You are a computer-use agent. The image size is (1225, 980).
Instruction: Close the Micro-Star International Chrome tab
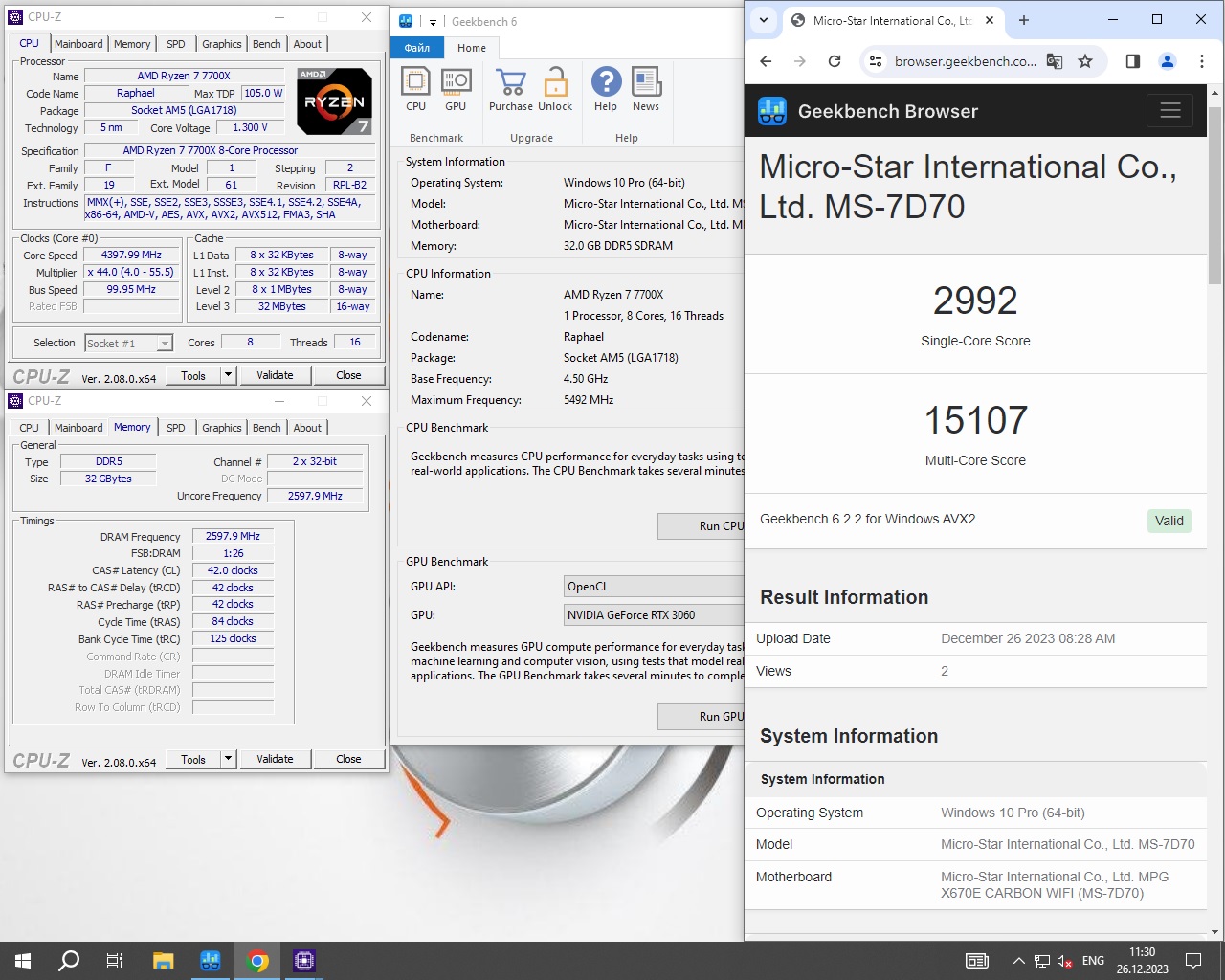point(990,20)
